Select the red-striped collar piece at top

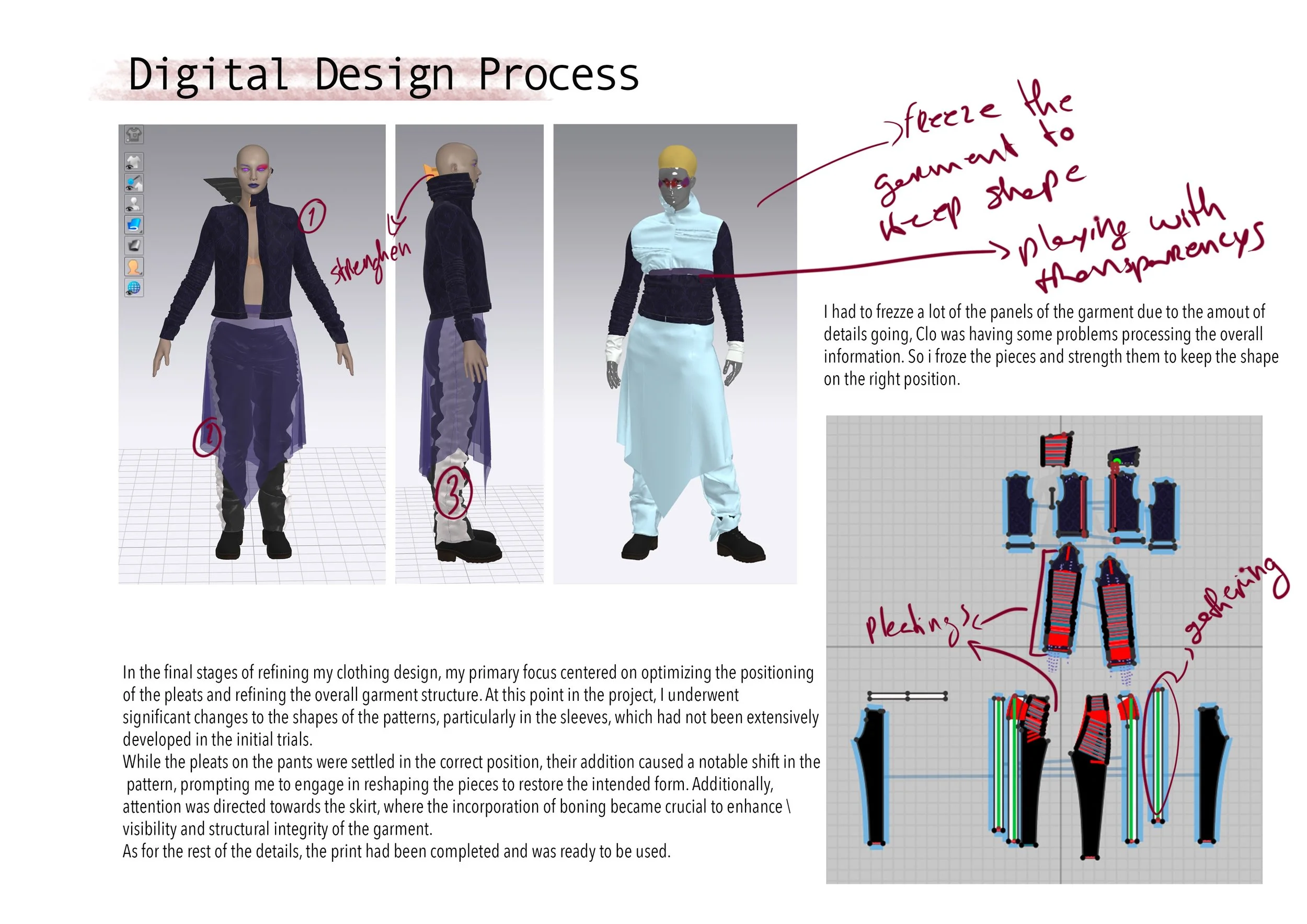pos(1056,449)
